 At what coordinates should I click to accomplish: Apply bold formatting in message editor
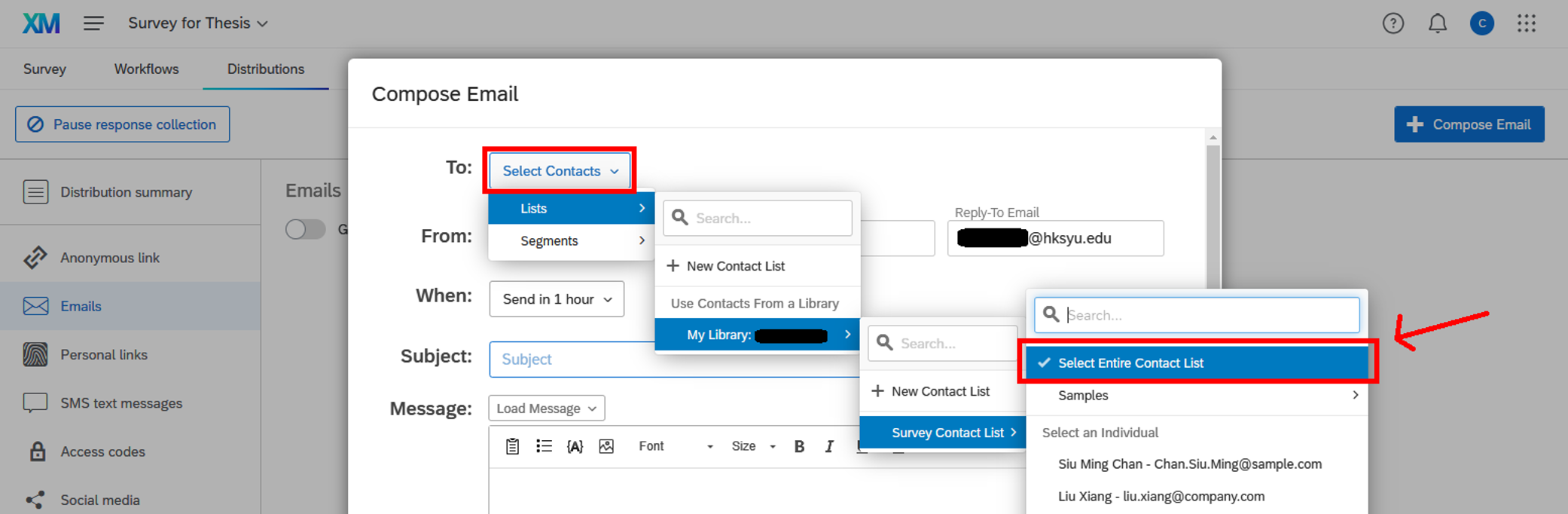click(x=799, y=446)
